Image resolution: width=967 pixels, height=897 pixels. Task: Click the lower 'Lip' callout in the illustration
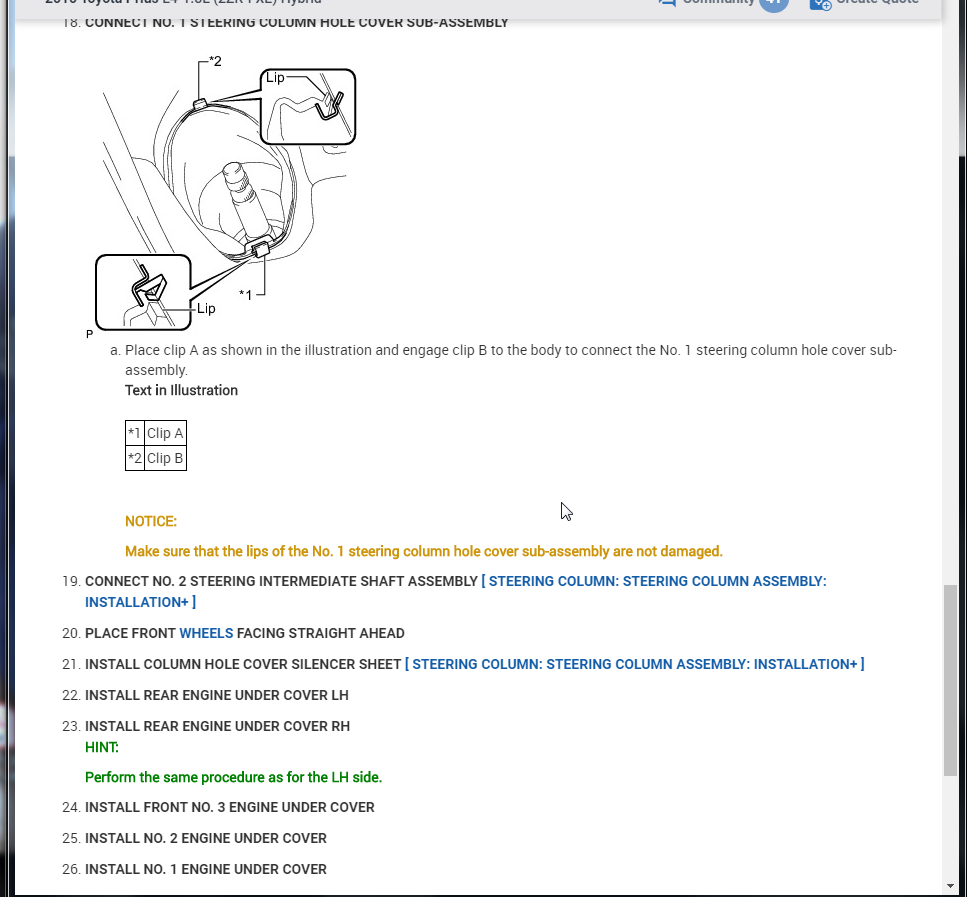[206, 308]
